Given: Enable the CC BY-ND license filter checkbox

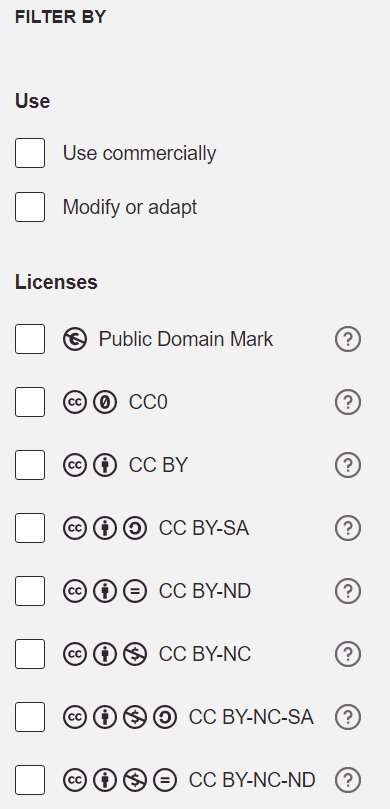Looking at the screenshot, I should pyautogui.click(x=30, y=591).
